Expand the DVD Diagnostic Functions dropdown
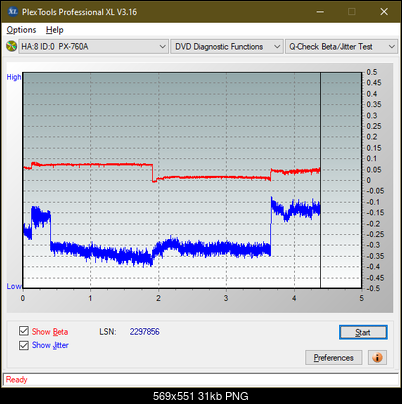Viewport: 402px width, 404px height. (x=227, y=47)
